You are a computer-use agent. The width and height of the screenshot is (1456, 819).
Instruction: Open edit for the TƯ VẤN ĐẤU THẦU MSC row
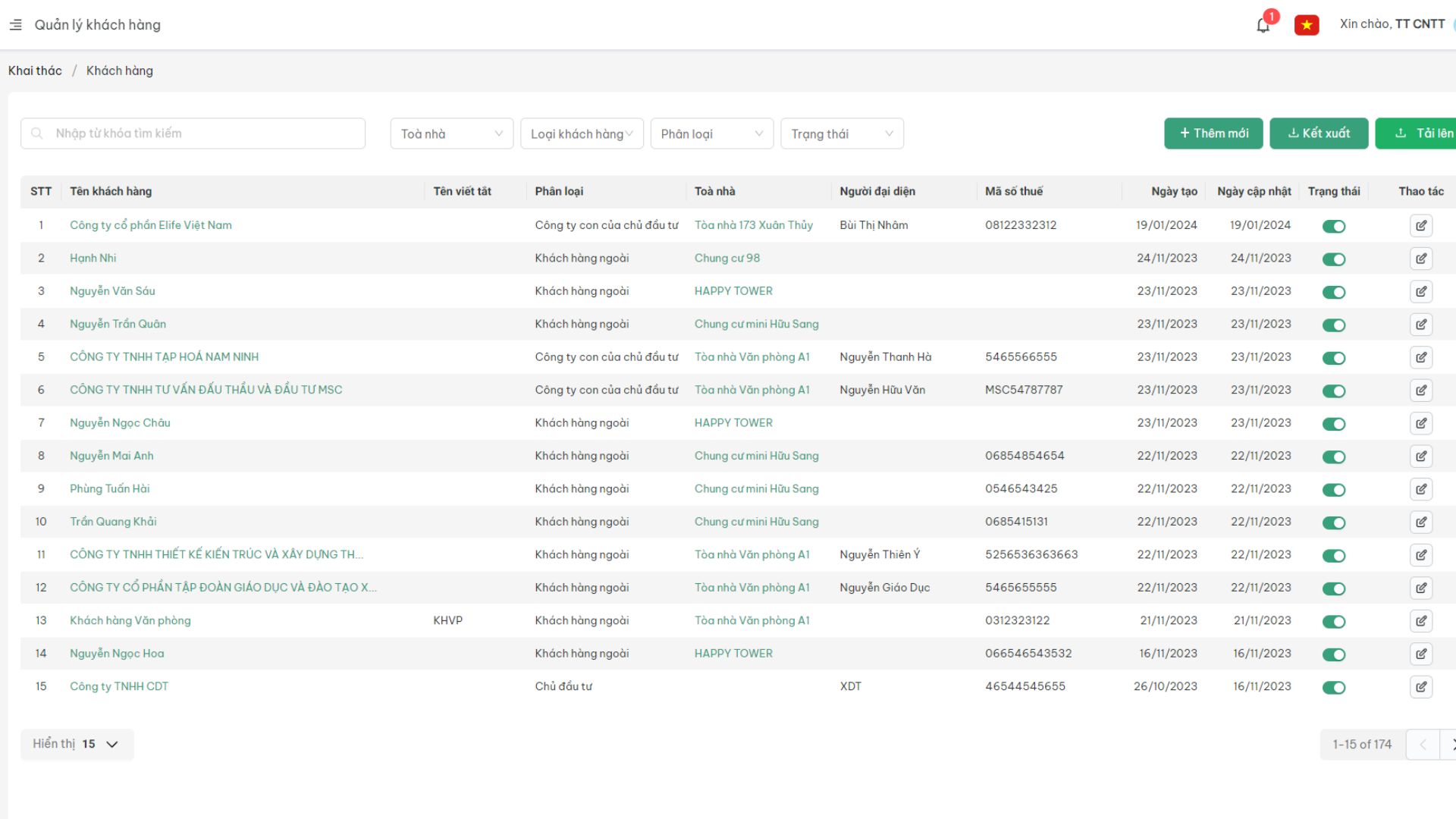(x=1421, y=391)
